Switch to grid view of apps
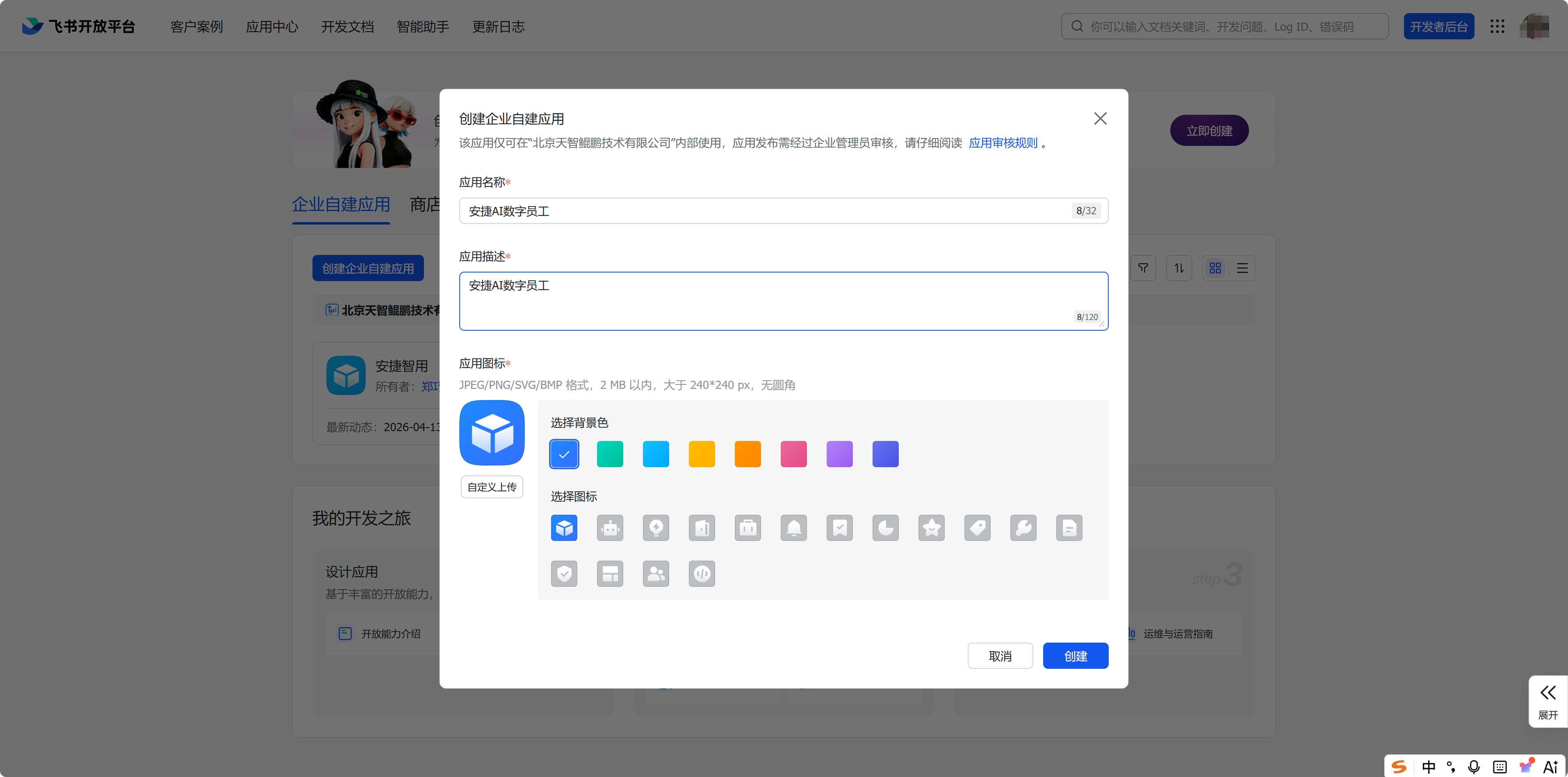This screenshot has width=1568, height=777. [1215, 268]
